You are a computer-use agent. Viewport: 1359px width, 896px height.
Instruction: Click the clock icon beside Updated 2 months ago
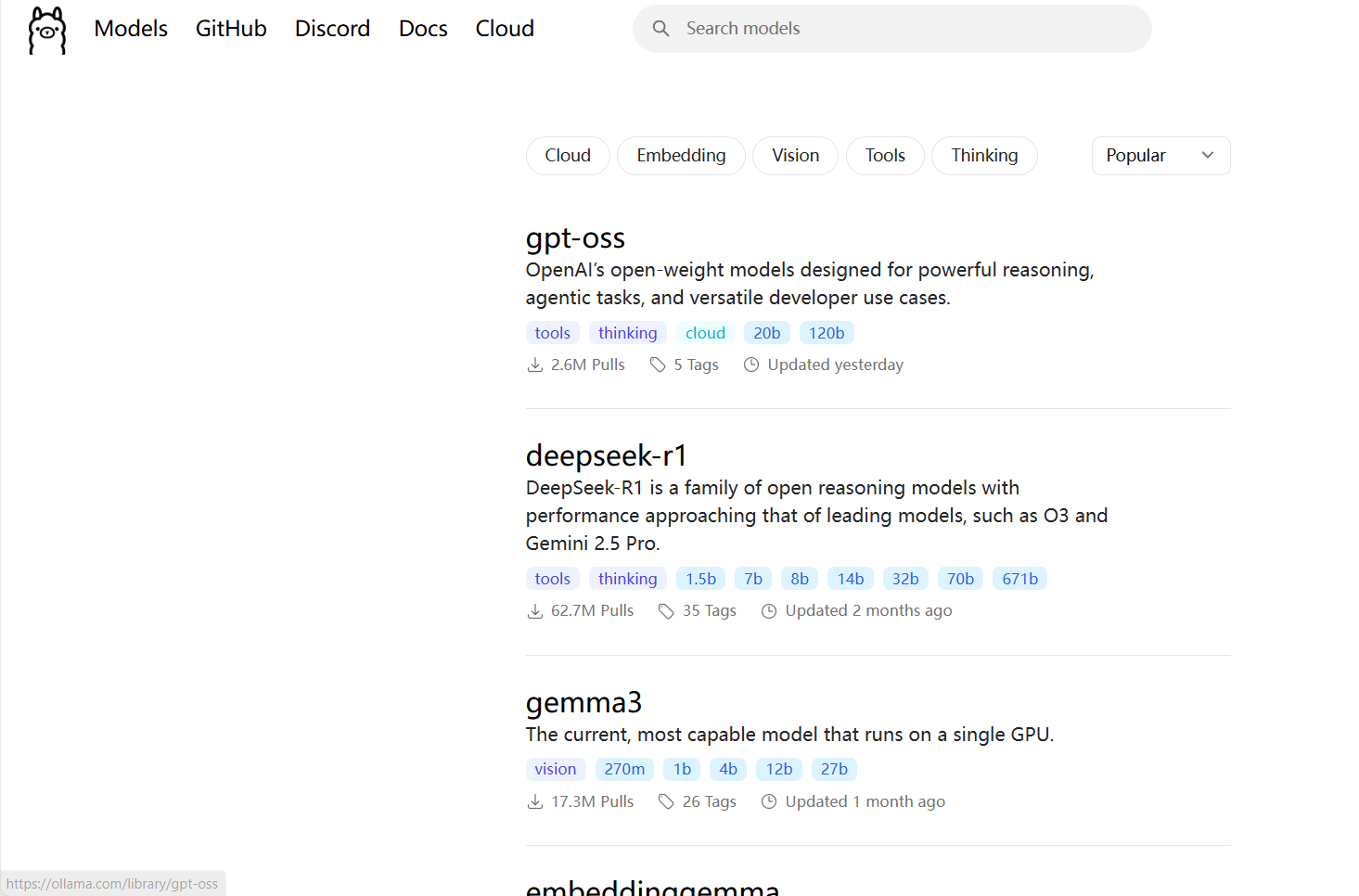pyautogui.click(x=769, y=611)
